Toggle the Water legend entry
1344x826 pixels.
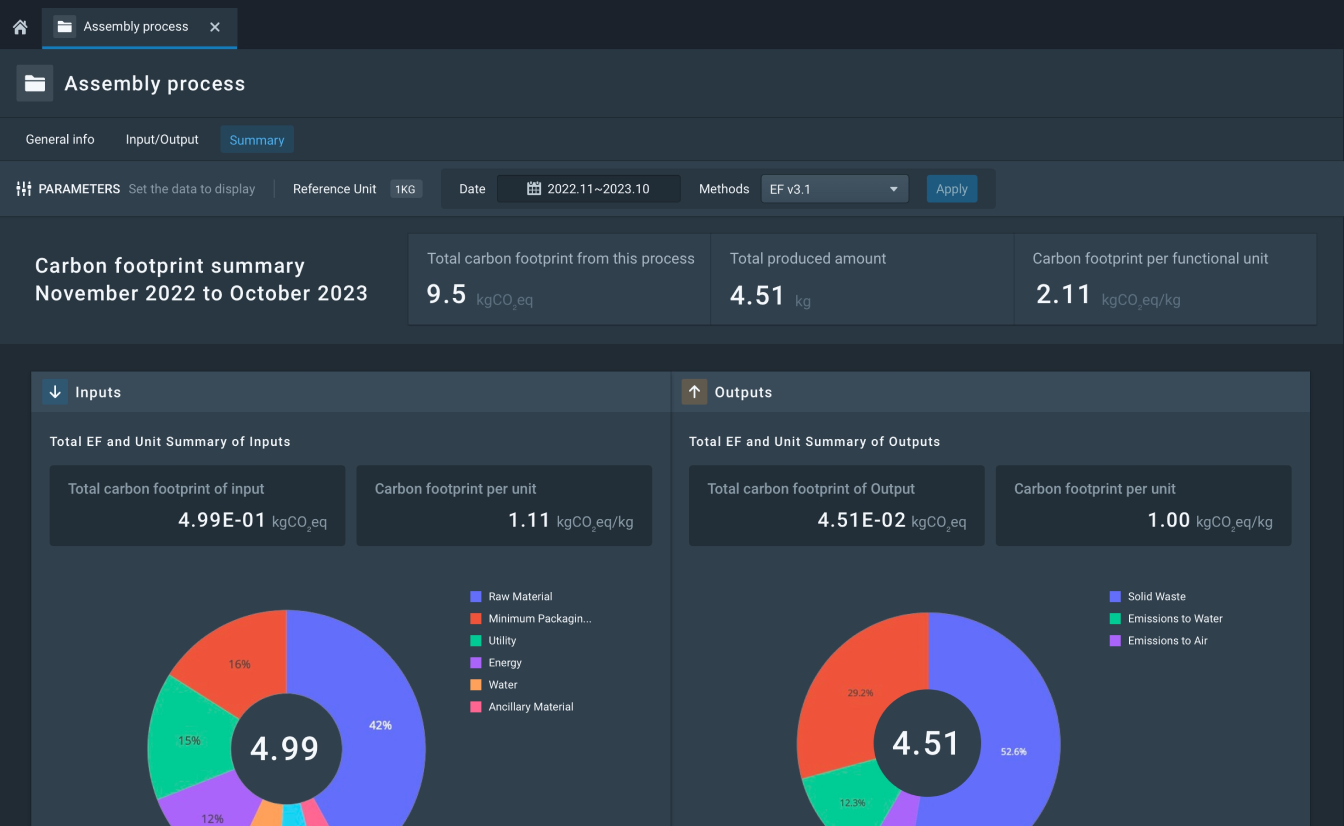coord(494,684)
